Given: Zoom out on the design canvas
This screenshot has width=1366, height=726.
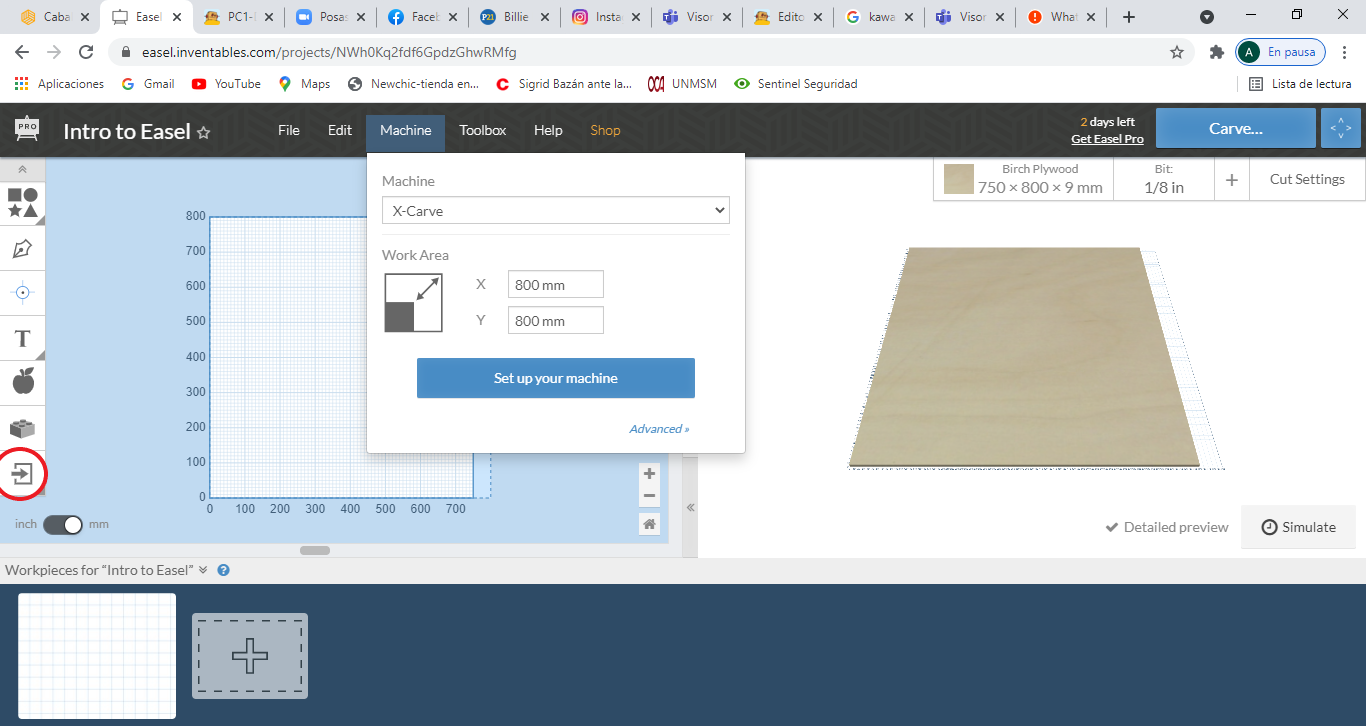Looking at the screenshot, I should click(650, 496).
